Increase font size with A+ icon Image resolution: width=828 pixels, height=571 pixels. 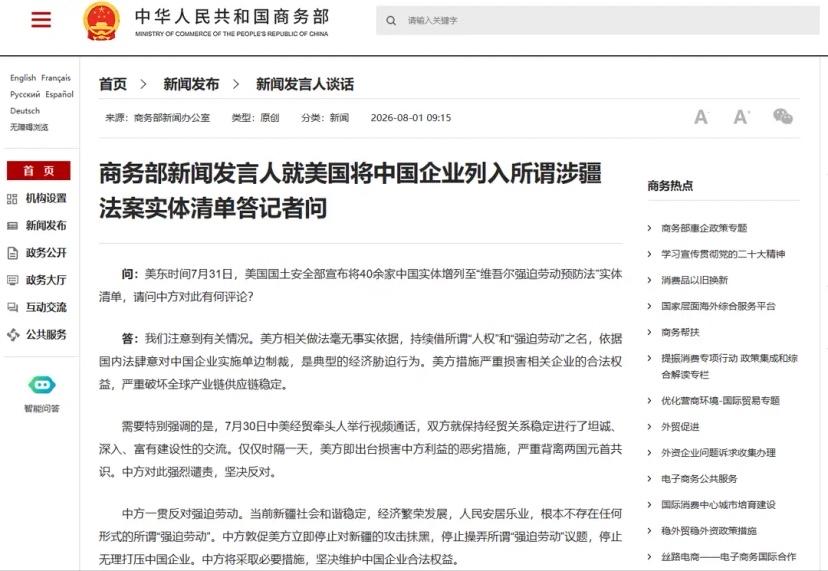pos(741,116)
